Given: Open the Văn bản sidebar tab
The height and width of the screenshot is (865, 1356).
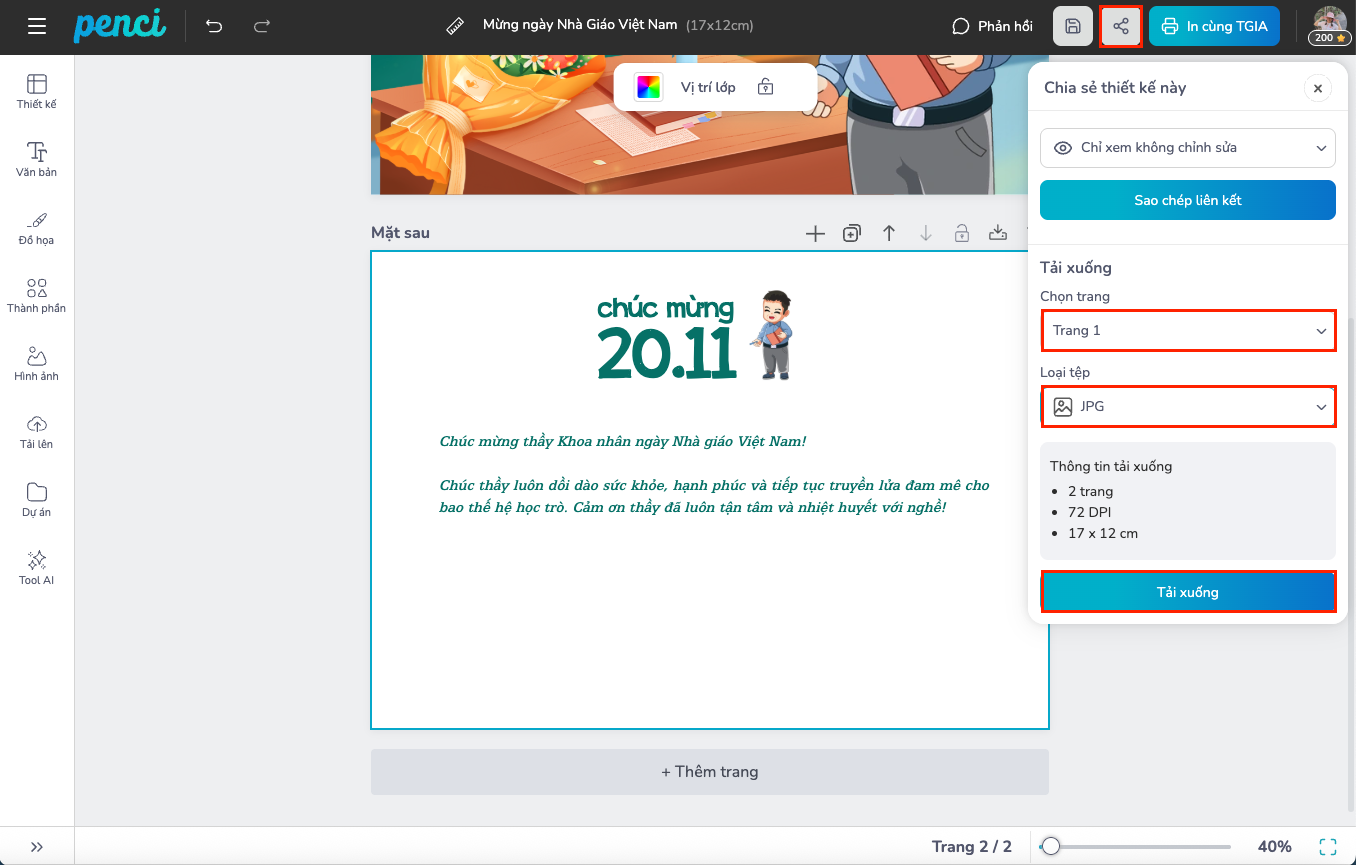Looking at the screenshot, I should (37, 159).
